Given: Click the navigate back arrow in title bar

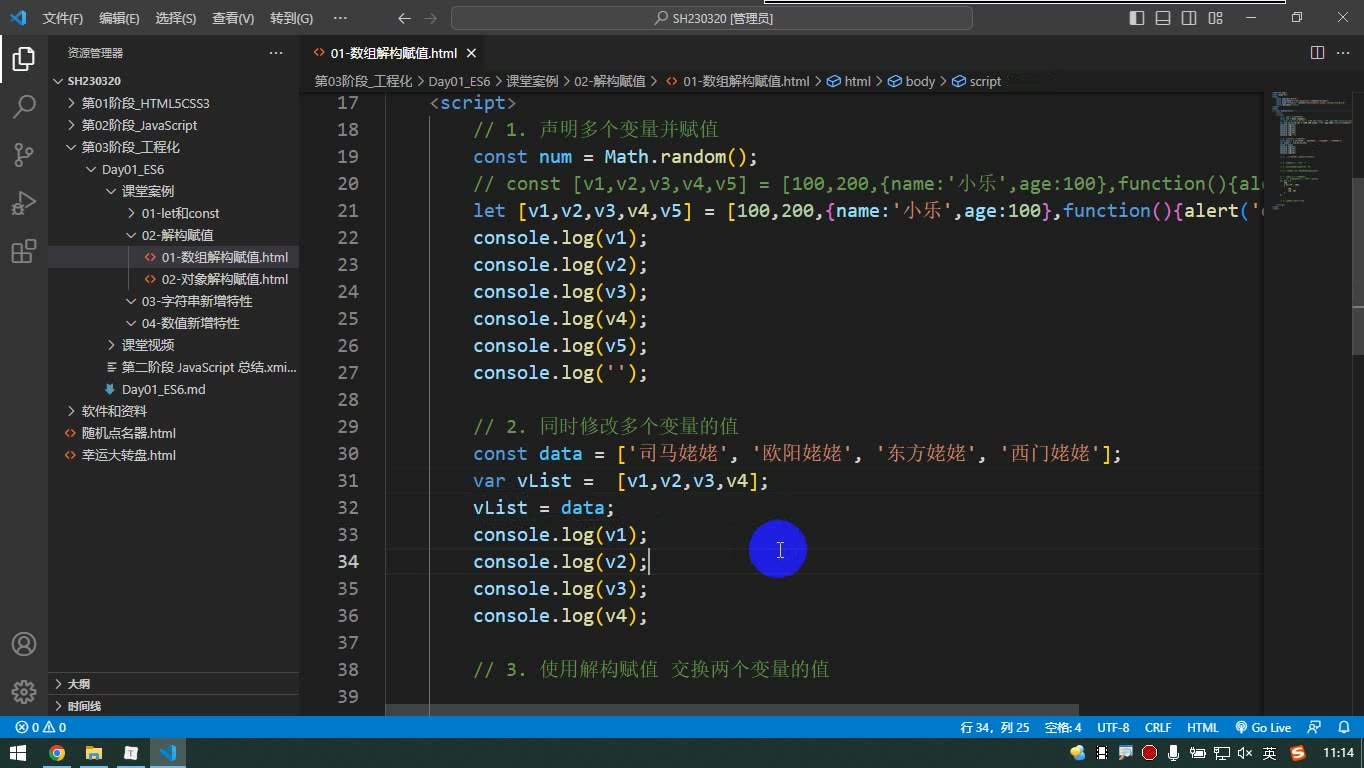Looking at the screenshot, I should pos(404,18).
